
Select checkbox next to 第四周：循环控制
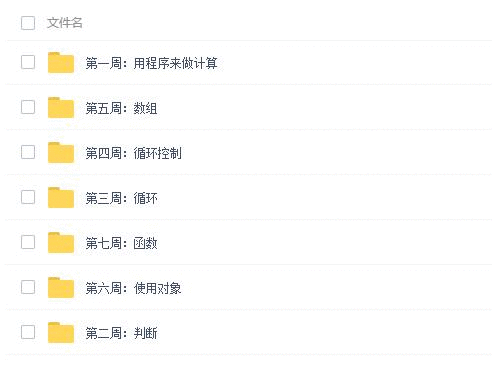[x=28, y=152]
